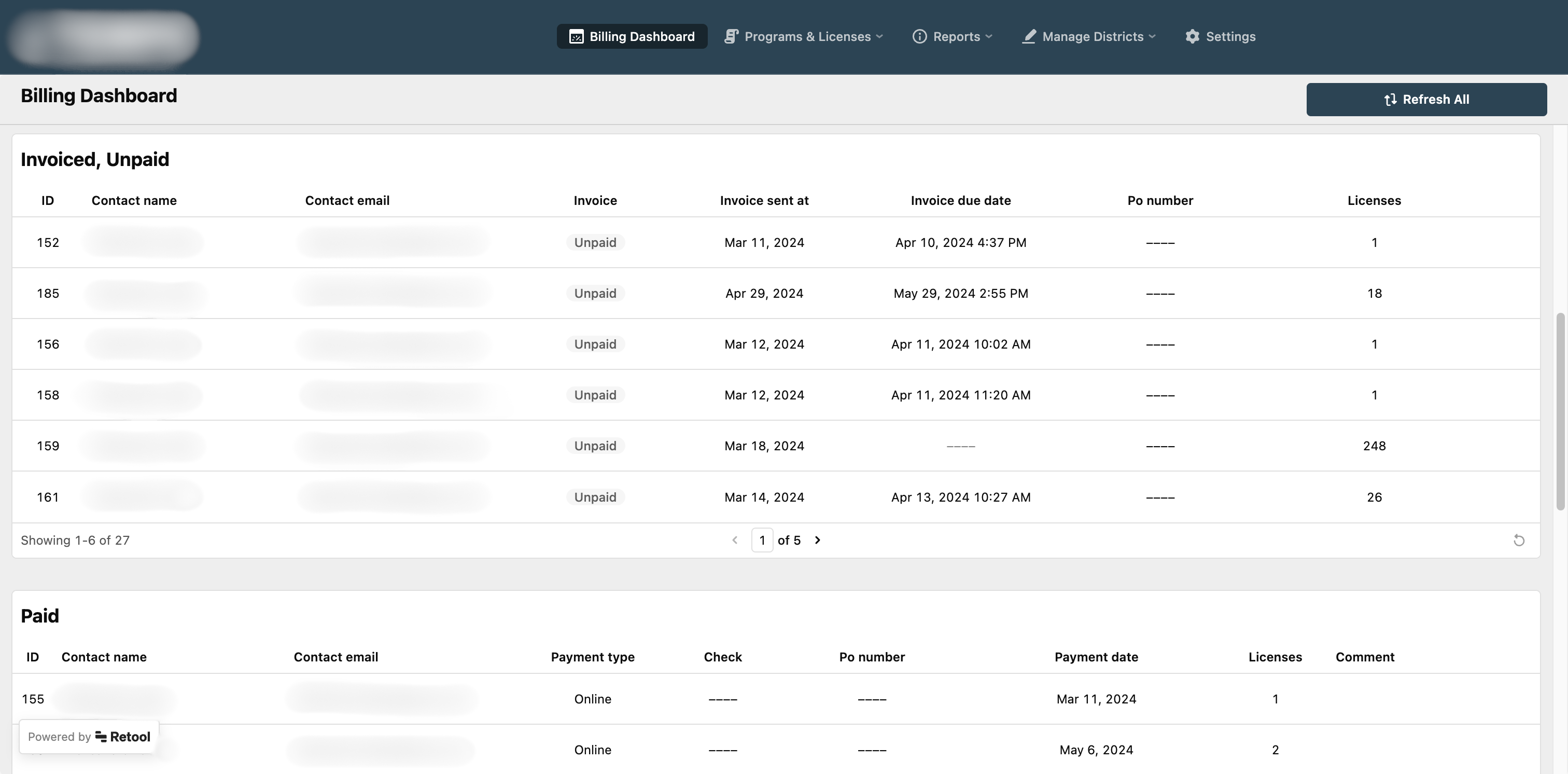
Task: Click the Mar 14, 2024 invoice sent date
Action: (x=764, y=497)
